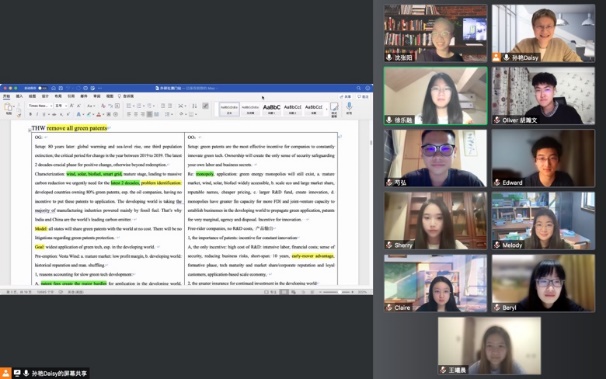Open the font size dropdown

coord(61,105)
